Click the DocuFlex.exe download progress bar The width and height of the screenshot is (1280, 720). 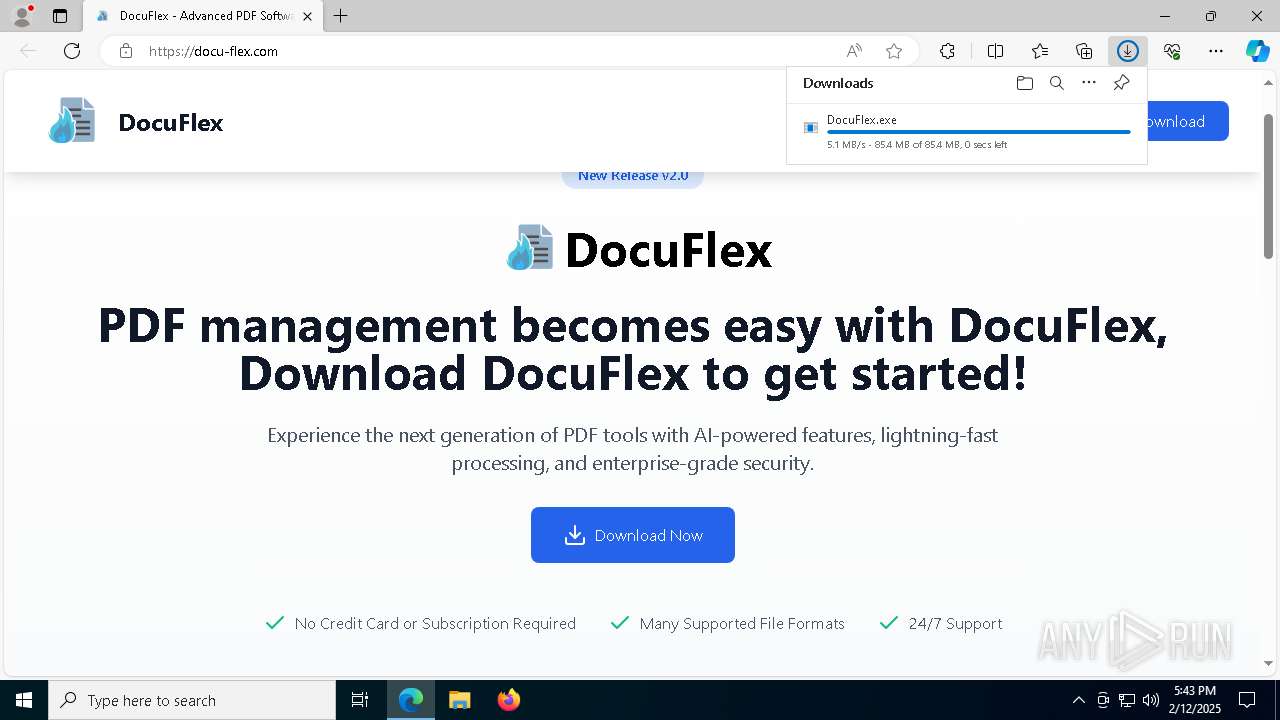coord(979,132)
